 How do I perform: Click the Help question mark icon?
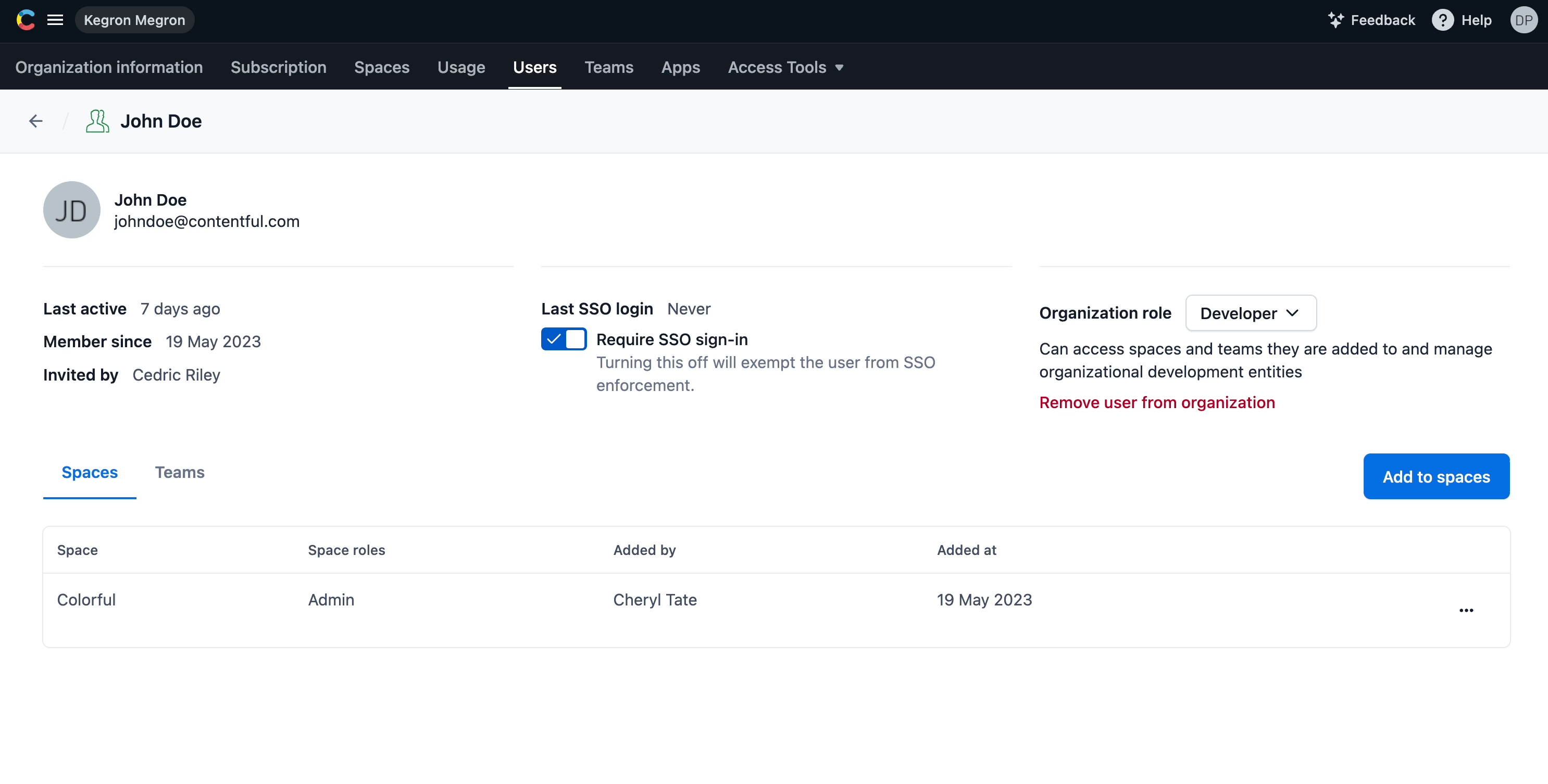pos(1442,20)
